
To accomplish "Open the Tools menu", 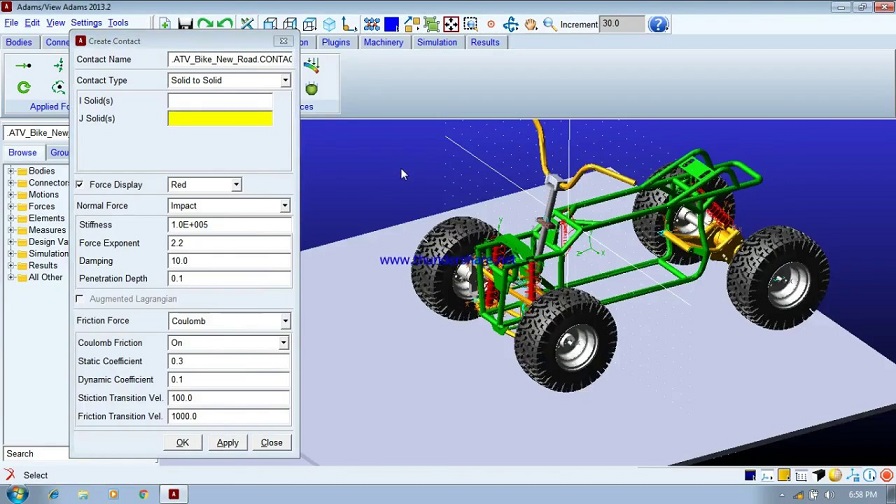I will [118, 23].
